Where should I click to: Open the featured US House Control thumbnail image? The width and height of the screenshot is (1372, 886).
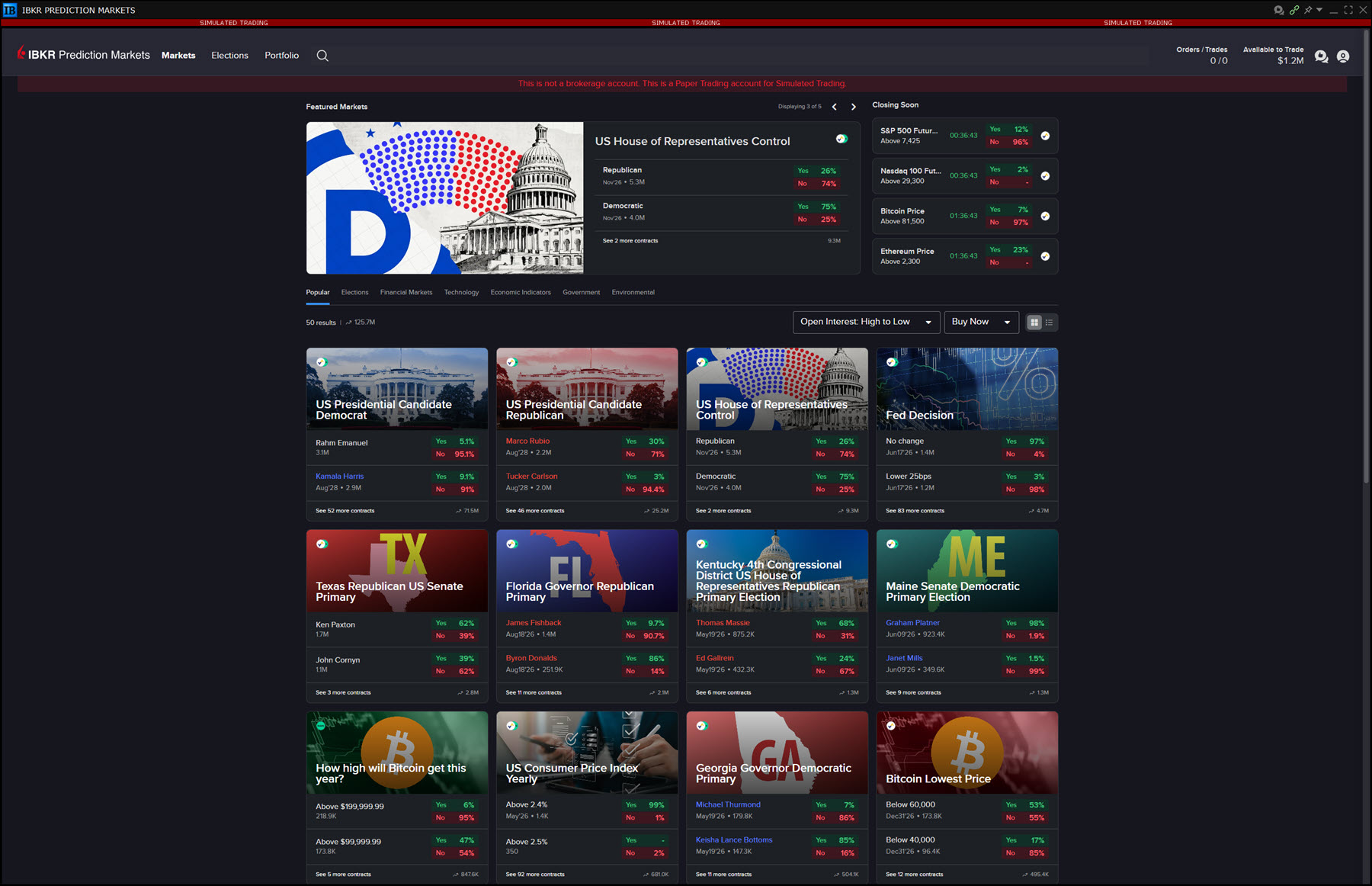(x=444, y=198)
